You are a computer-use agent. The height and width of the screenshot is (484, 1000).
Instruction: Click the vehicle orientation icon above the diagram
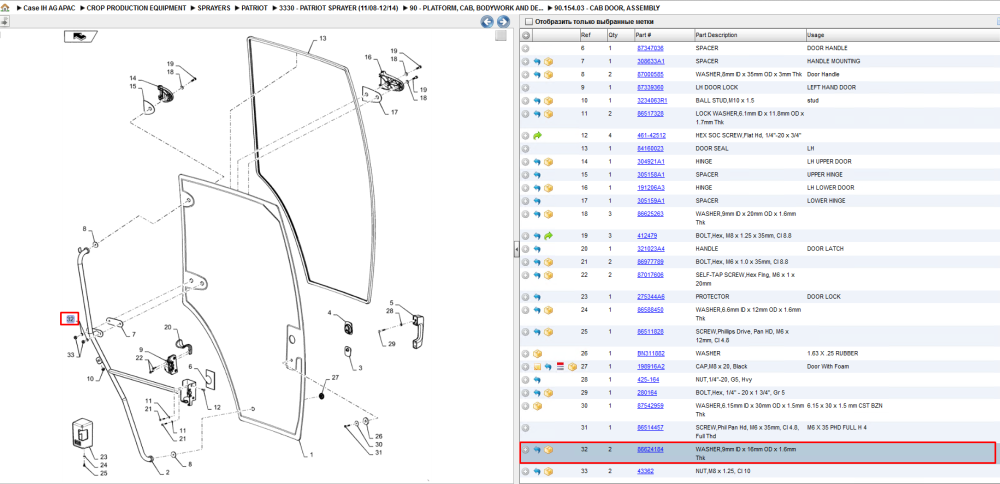pos(80,36)
